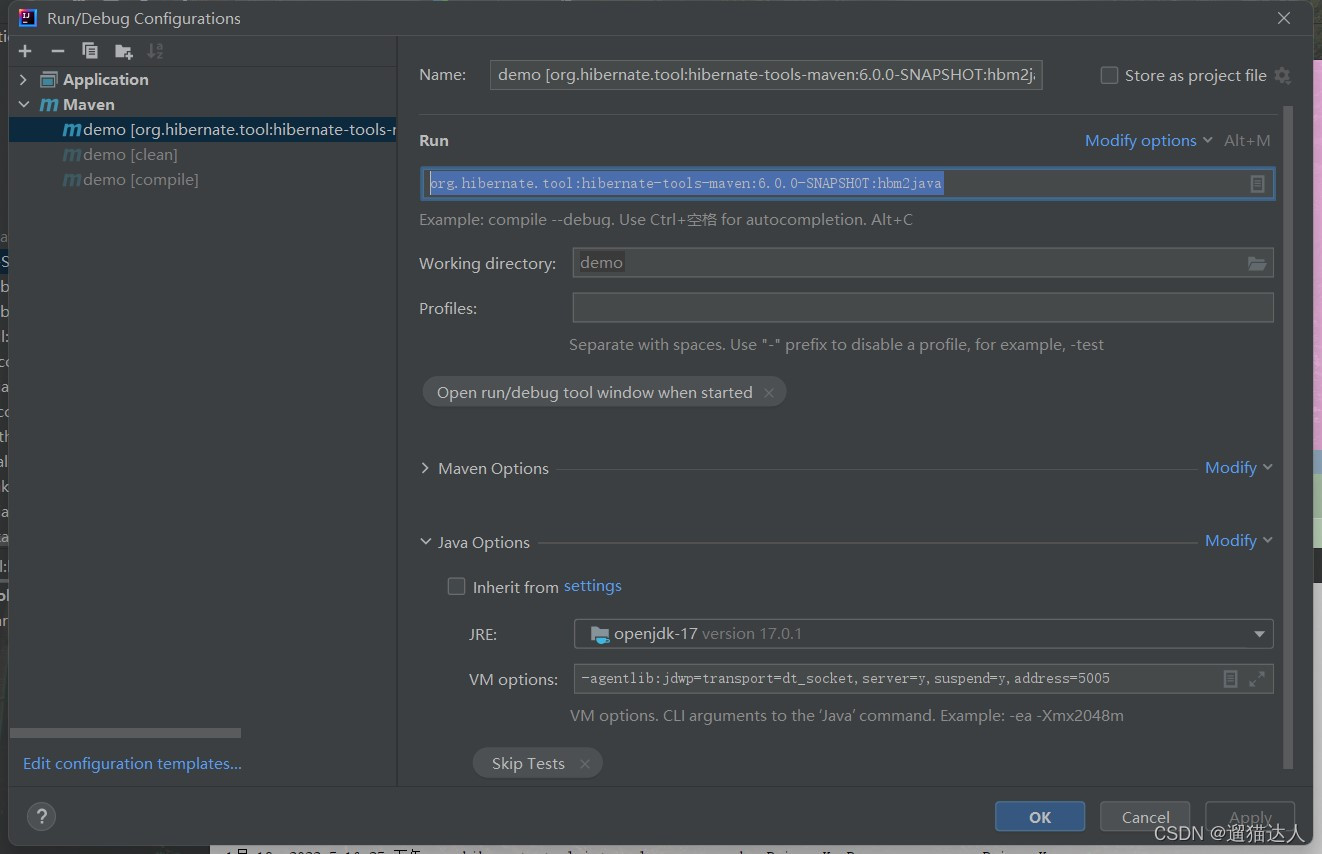Open the VM options text-insert icon
The height and width of the screenshot is (854, 1322).
(1231, 679)
